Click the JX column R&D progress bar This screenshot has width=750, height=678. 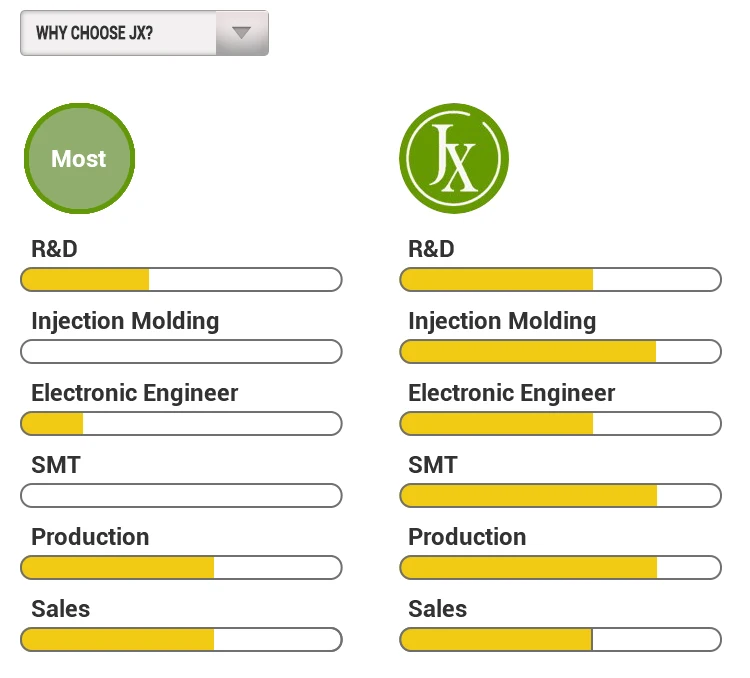point(560,279)
